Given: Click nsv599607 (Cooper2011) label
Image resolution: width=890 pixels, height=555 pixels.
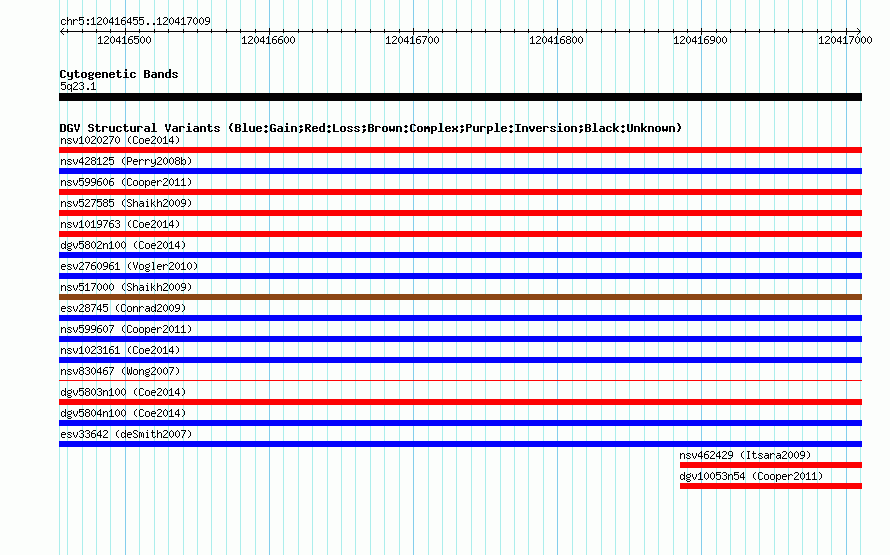Looking at the screenshot, I should click(126, 329).
